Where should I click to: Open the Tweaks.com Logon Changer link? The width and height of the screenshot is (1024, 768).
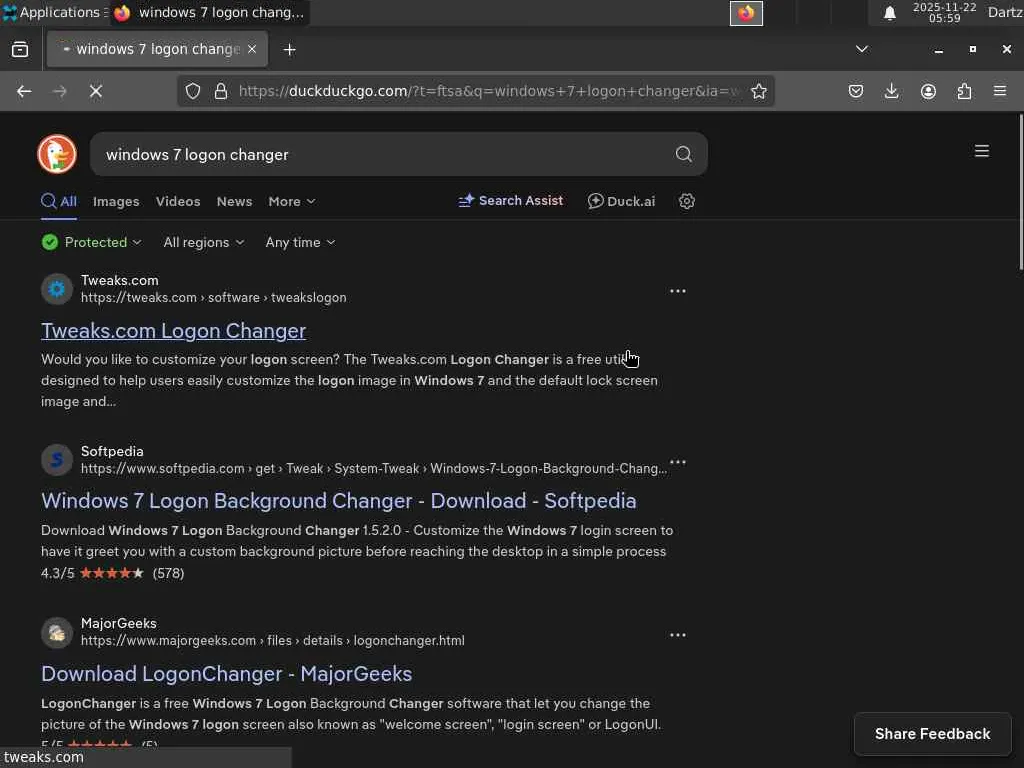tap(173, 330)
